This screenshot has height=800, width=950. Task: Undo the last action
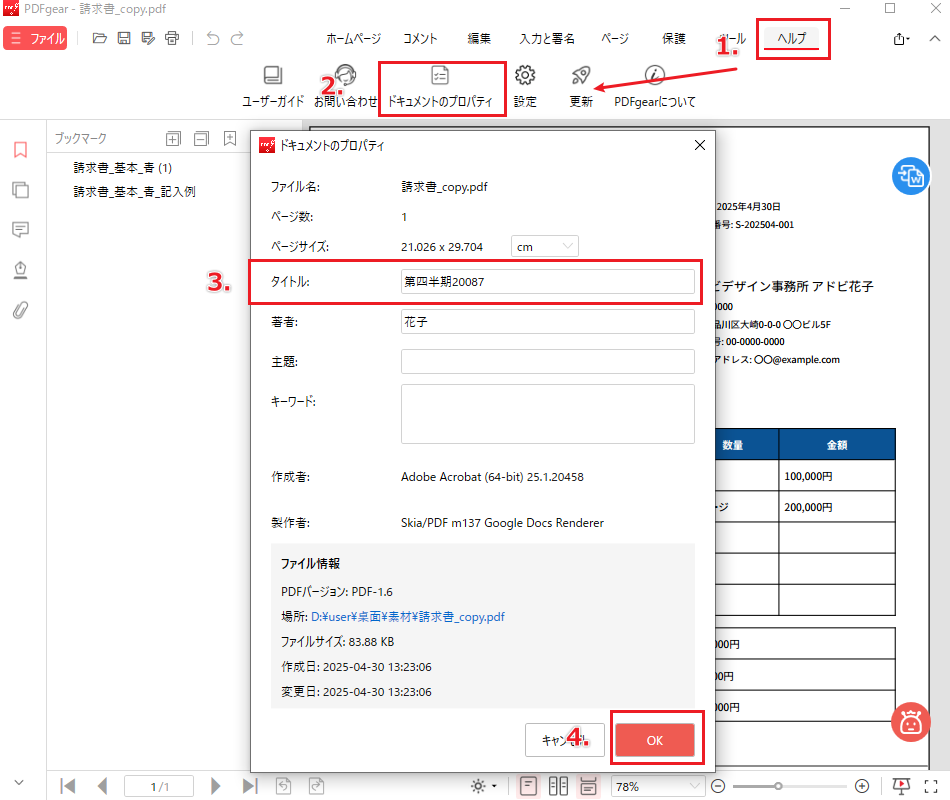point(212,38)
